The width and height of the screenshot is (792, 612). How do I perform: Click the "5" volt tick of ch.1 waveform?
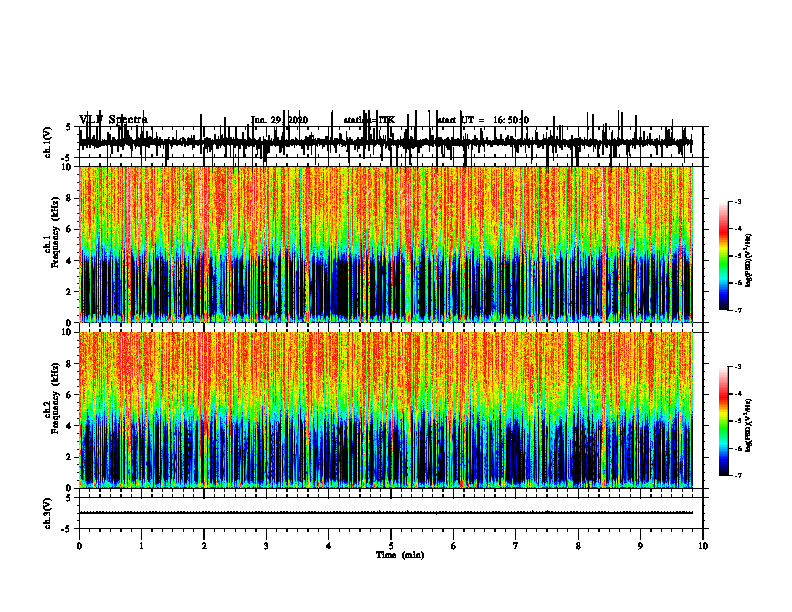coord(69,128)
